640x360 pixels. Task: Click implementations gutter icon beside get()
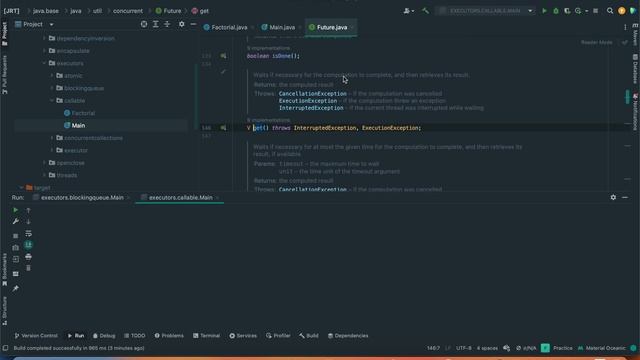pos(223,128)
